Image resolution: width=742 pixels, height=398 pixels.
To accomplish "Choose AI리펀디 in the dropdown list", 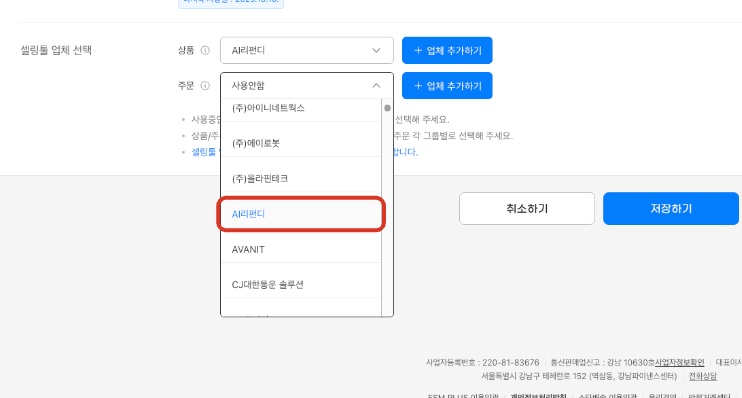I will click(301, 214).
